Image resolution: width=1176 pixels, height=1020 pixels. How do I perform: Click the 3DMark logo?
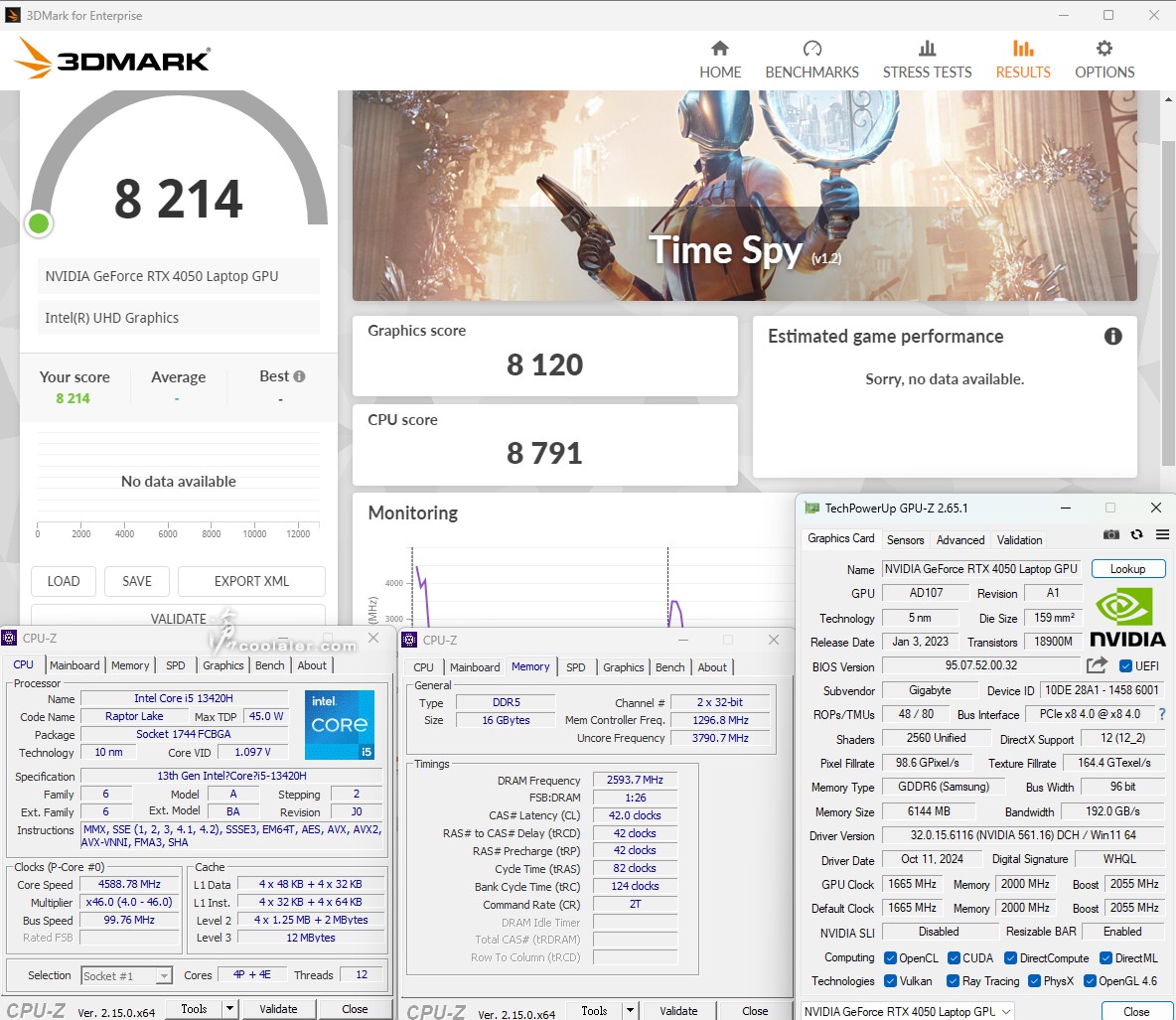click(x=112, y=59)
